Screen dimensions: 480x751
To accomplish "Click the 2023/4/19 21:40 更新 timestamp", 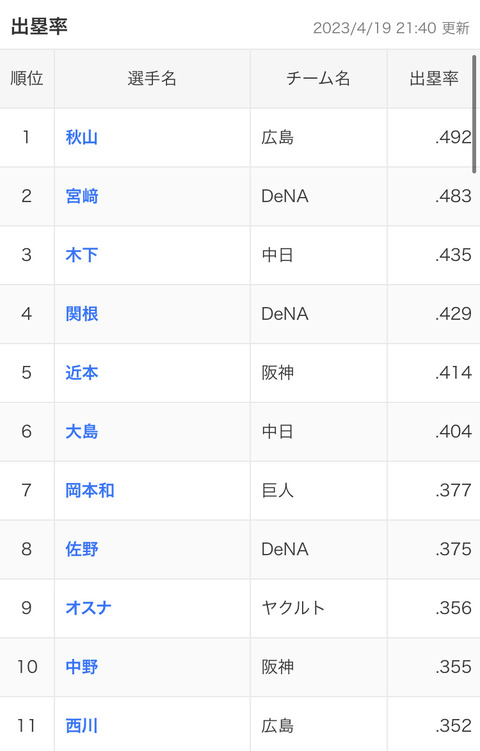I will coord(391,28).
